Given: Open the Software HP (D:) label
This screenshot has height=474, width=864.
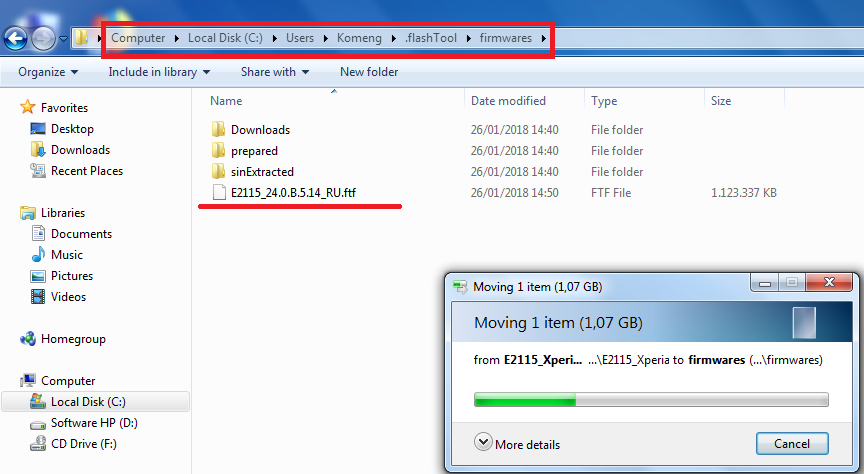Looking at the screenshot, I should pos(94,423).
